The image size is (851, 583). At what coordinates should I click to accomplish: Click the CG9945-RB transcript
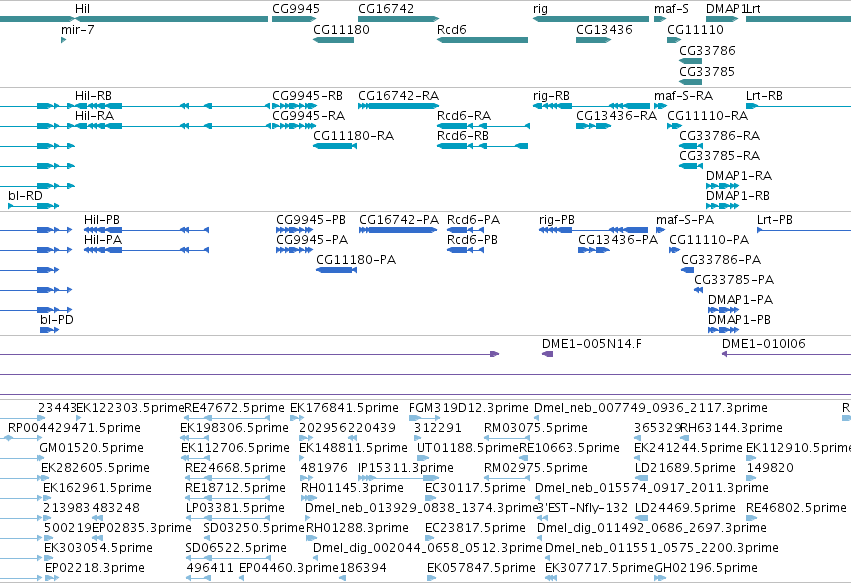[x=294, y=106]
